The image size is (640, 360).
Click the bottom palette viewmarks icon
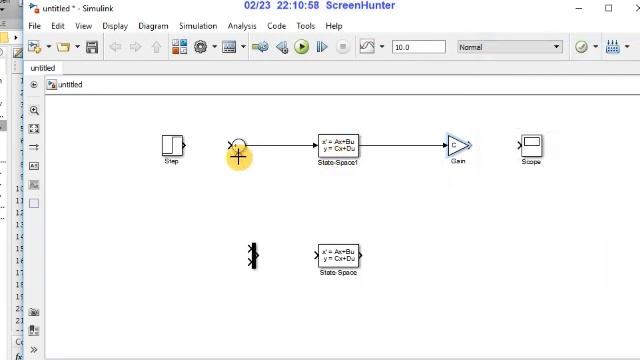click(x=34, y=330)
